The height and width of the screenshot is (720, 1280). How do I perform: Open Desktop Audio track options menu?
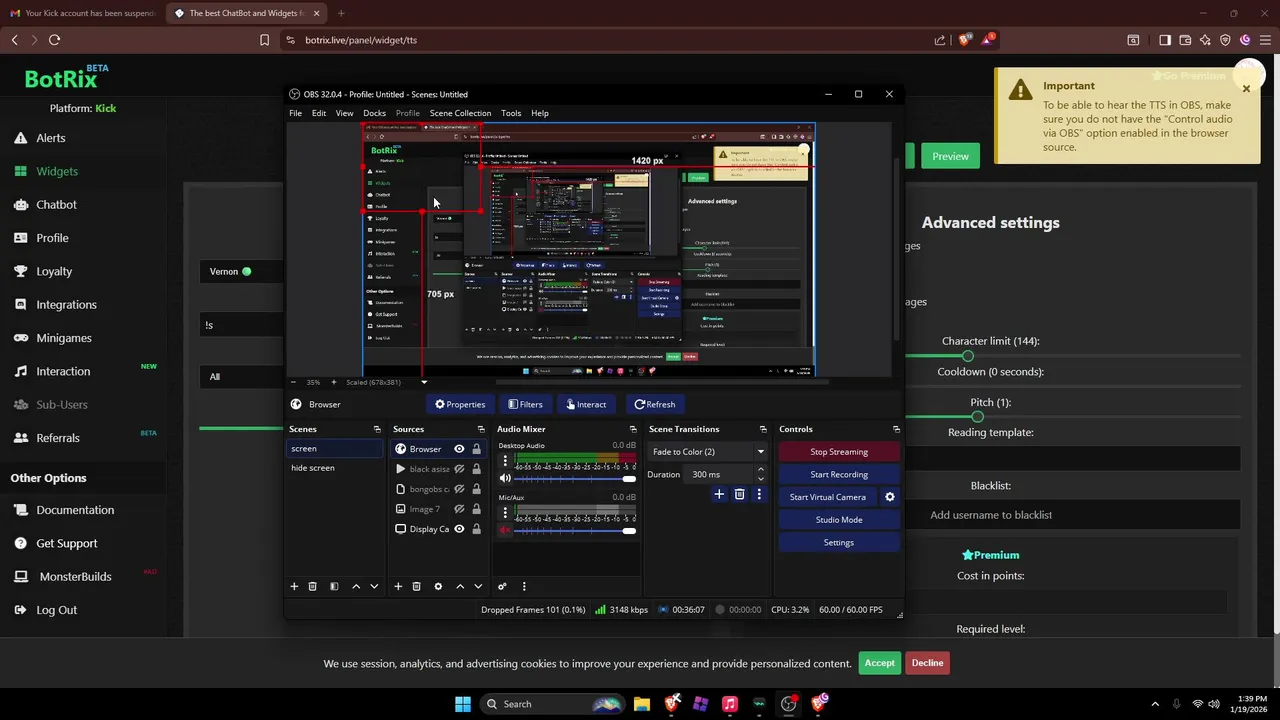click(505, 462)
